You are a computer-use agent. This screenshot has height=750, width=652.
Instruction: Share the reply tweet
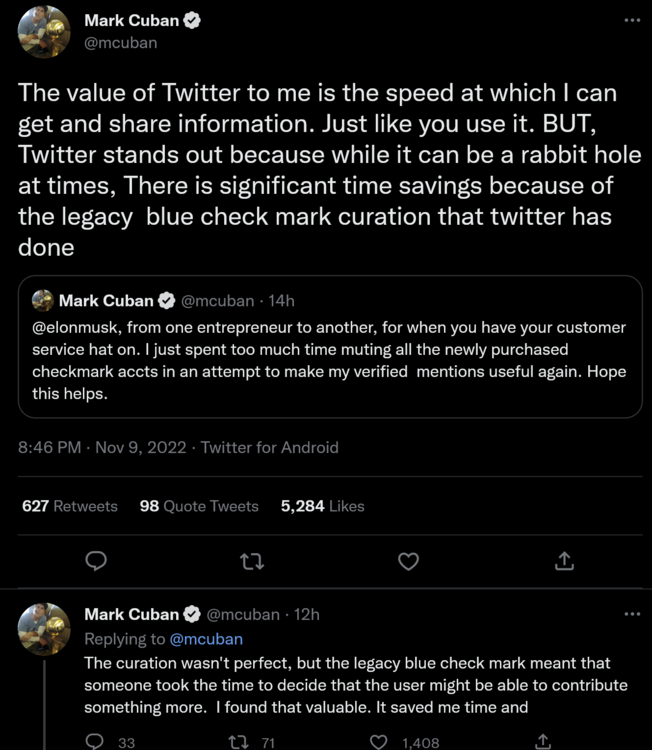point(543,741)
